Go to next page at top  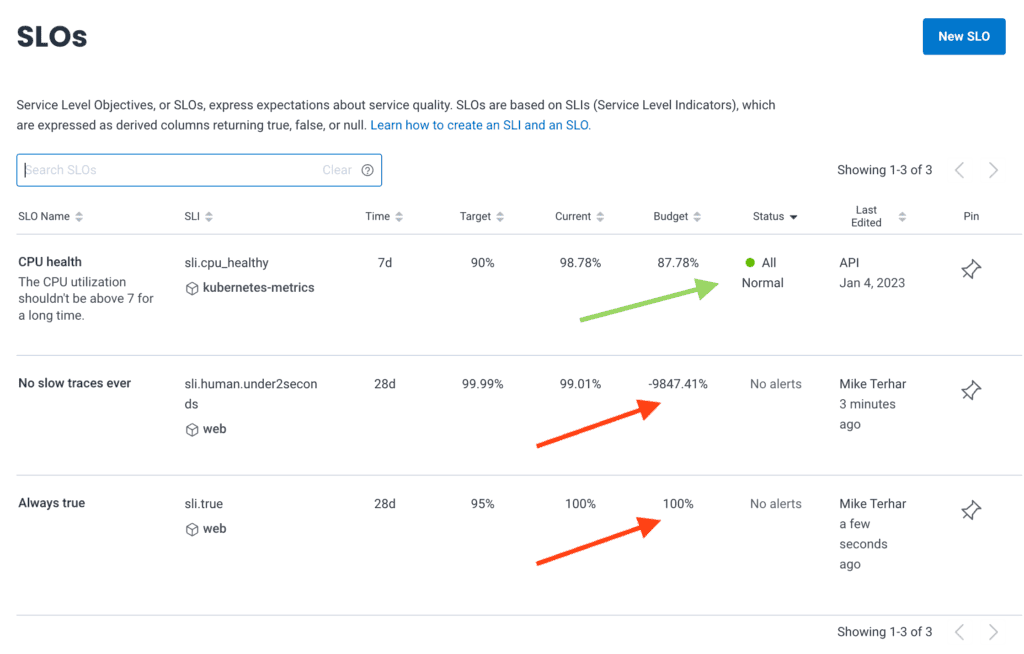click(993, 170)
